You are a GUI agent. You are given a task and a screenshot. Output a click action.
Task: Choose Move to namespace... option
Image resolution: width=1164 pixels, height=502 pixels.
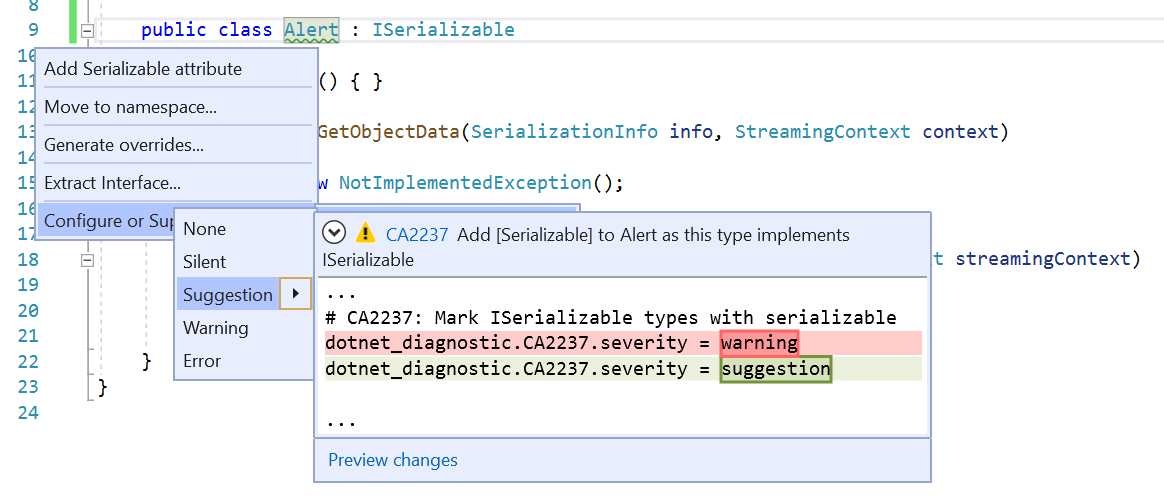tap(177, 107)
